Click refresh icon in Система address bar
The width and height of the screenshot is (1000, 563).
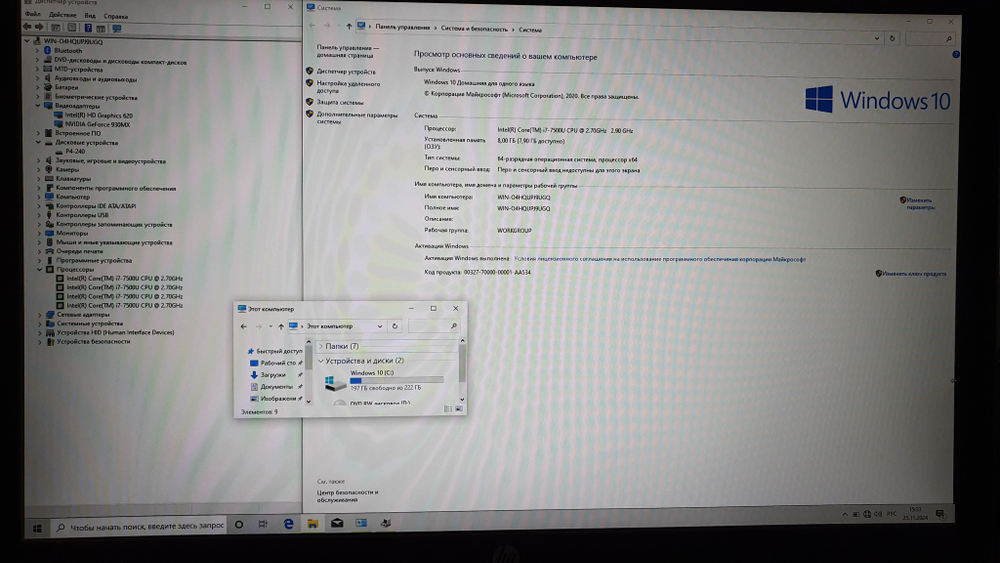pyautogui.click(x=892, y=38)
